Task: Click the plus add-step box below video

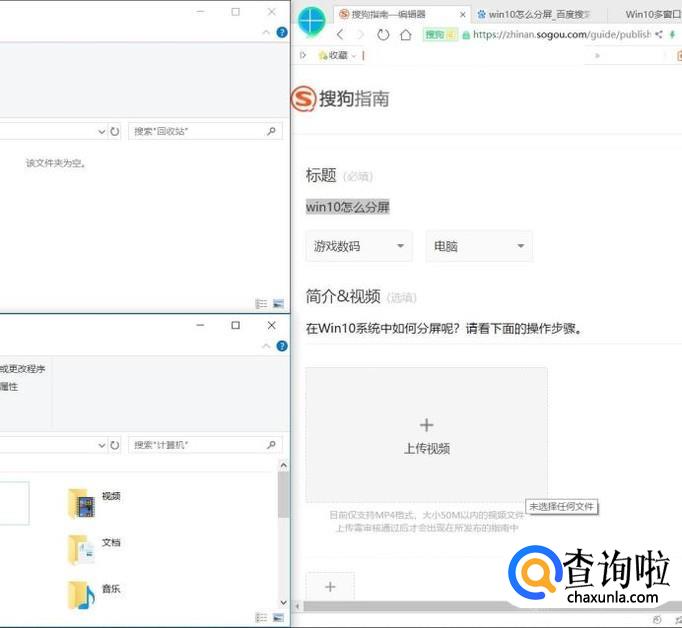Action: [x=330, y=587]
